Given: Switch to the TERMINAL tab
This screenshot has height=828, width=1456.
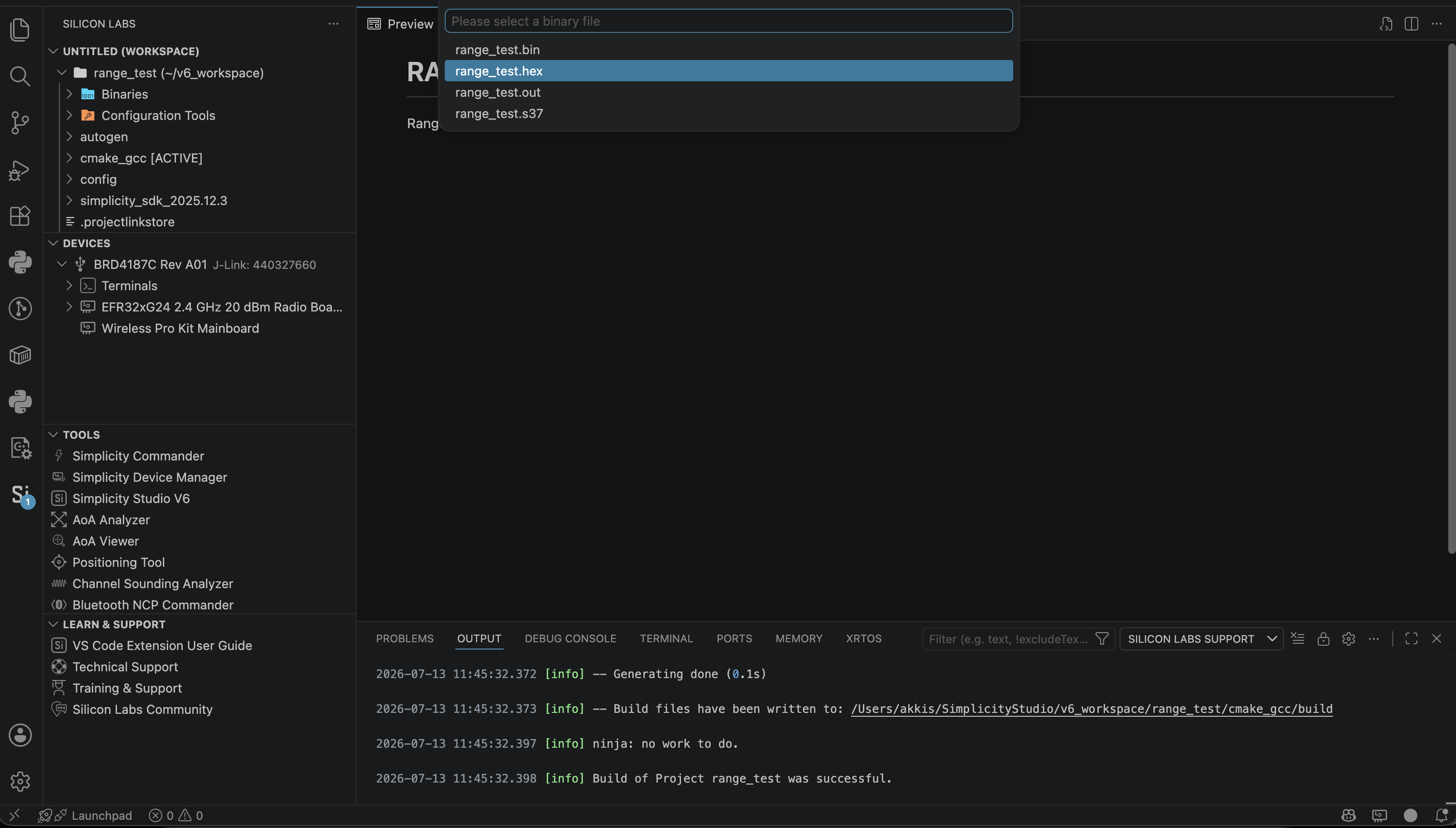Looking at the screenshot, I should point(666,638).
